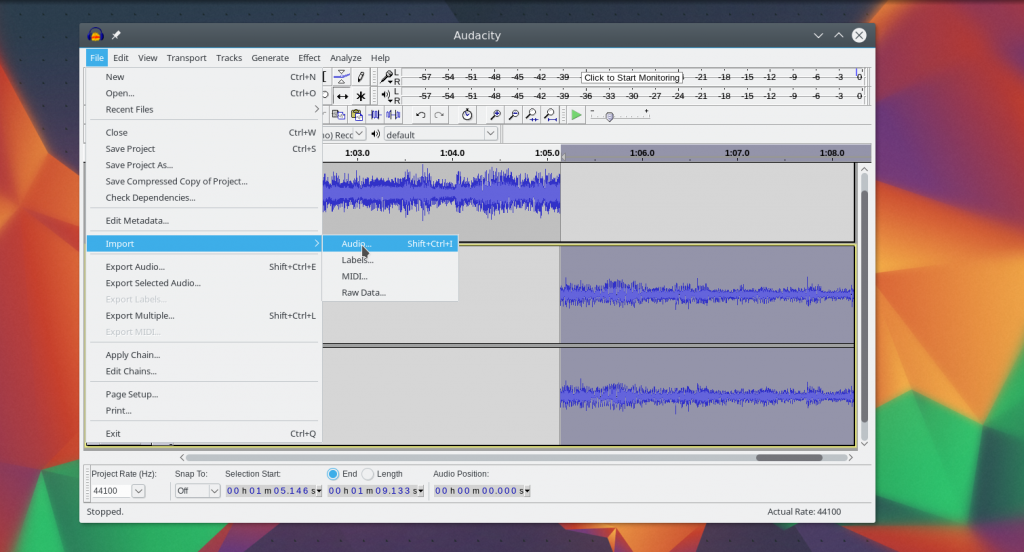Click the Undo arrow icon
The height and width of the screenshot is (552, 1024).
click(420, 115)
